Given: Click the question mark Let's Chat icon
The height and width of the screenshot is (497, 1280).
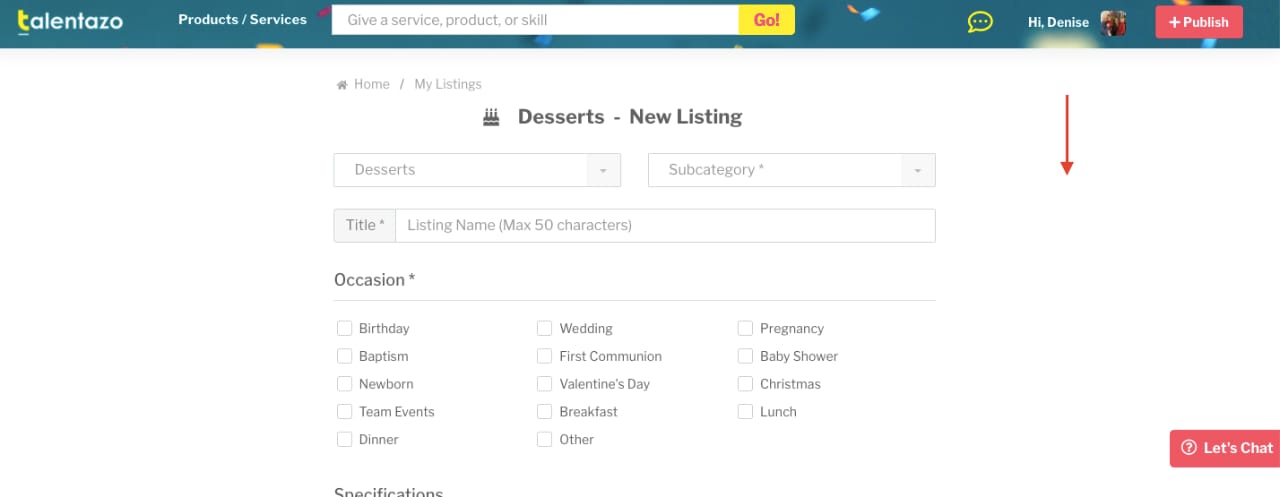Looking at the screenshot, I should (x=1188, y=448).
